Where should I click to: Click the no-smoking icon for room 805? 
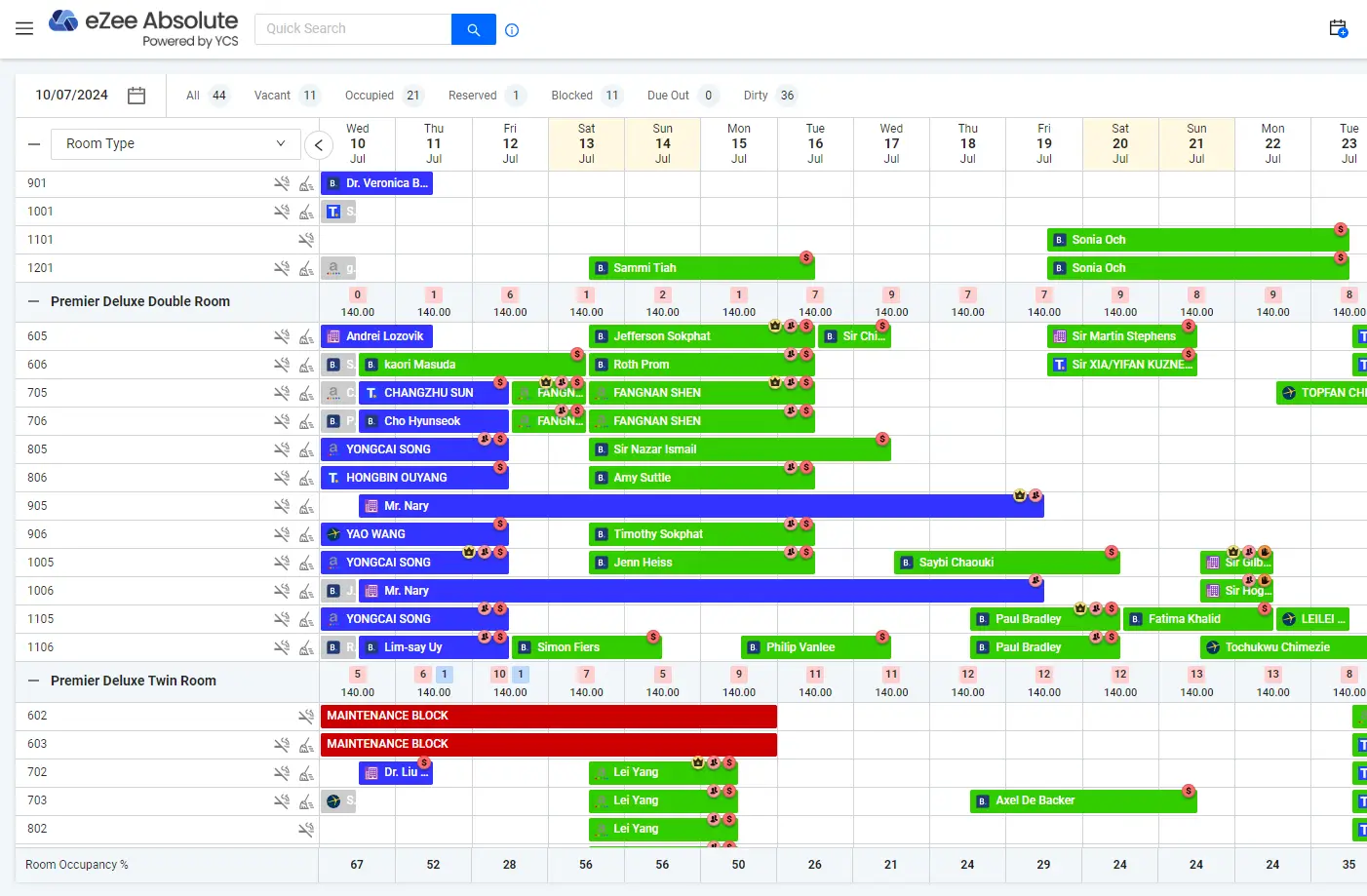coord(282,449)
